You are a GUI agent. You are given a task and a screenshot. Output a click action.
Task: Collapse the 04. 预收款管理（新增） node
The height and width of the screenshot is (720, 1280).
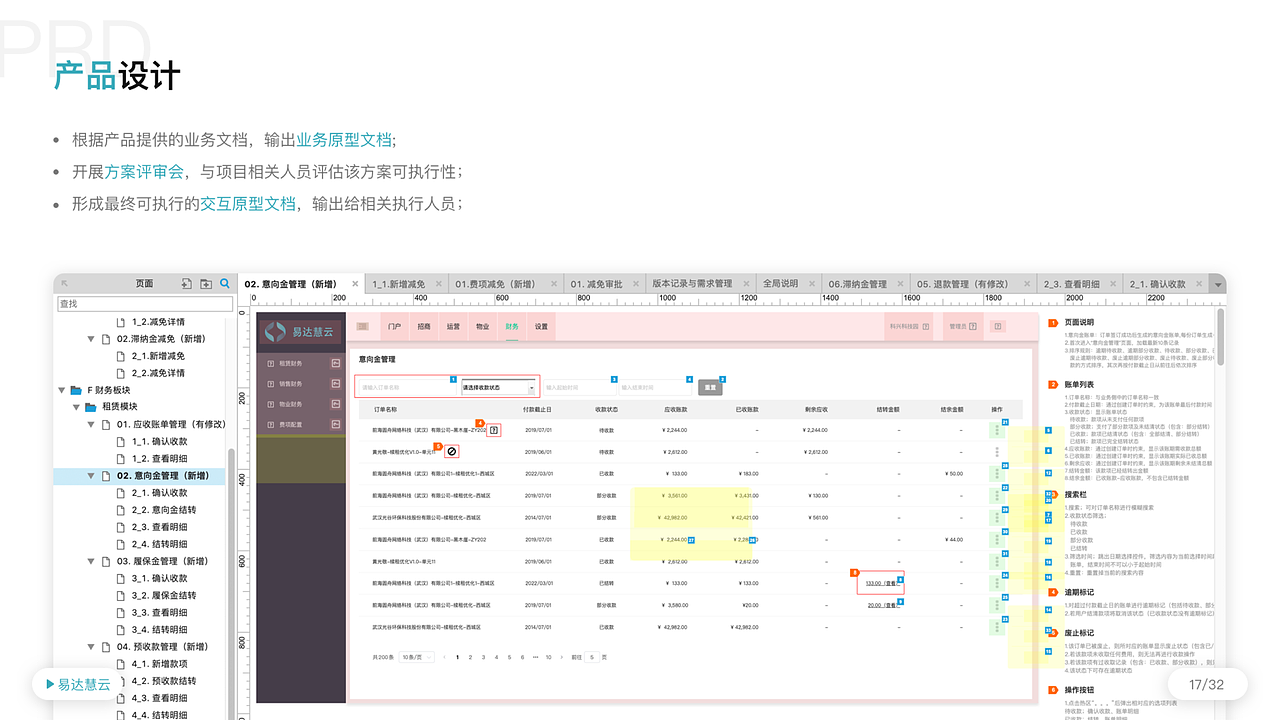click(x=92, y=647)
